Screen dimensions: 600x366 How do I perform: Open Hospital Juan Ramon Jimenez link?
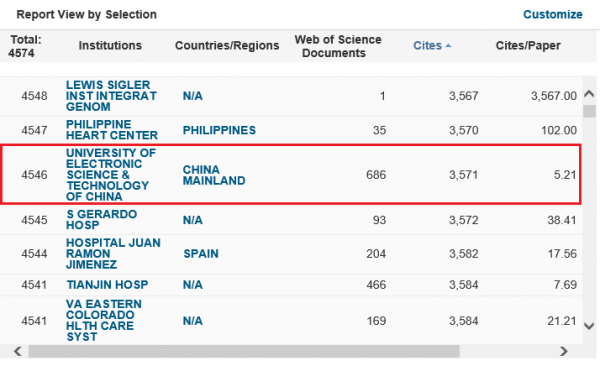click(x=113, y=253)
